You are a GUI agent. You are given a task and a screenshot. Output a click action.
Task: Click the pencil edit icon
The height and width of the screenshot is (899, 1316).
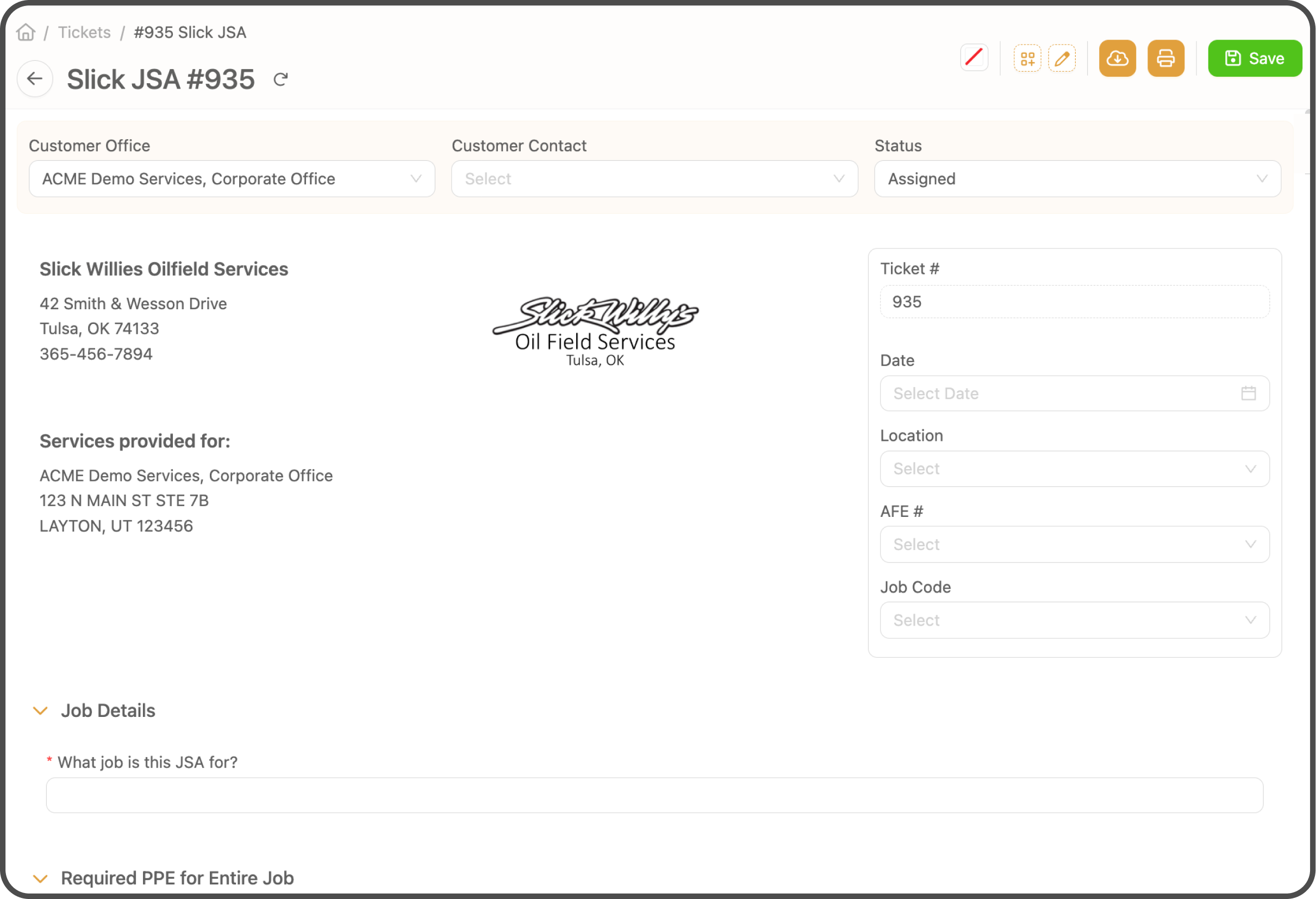tap(1062, 58)
